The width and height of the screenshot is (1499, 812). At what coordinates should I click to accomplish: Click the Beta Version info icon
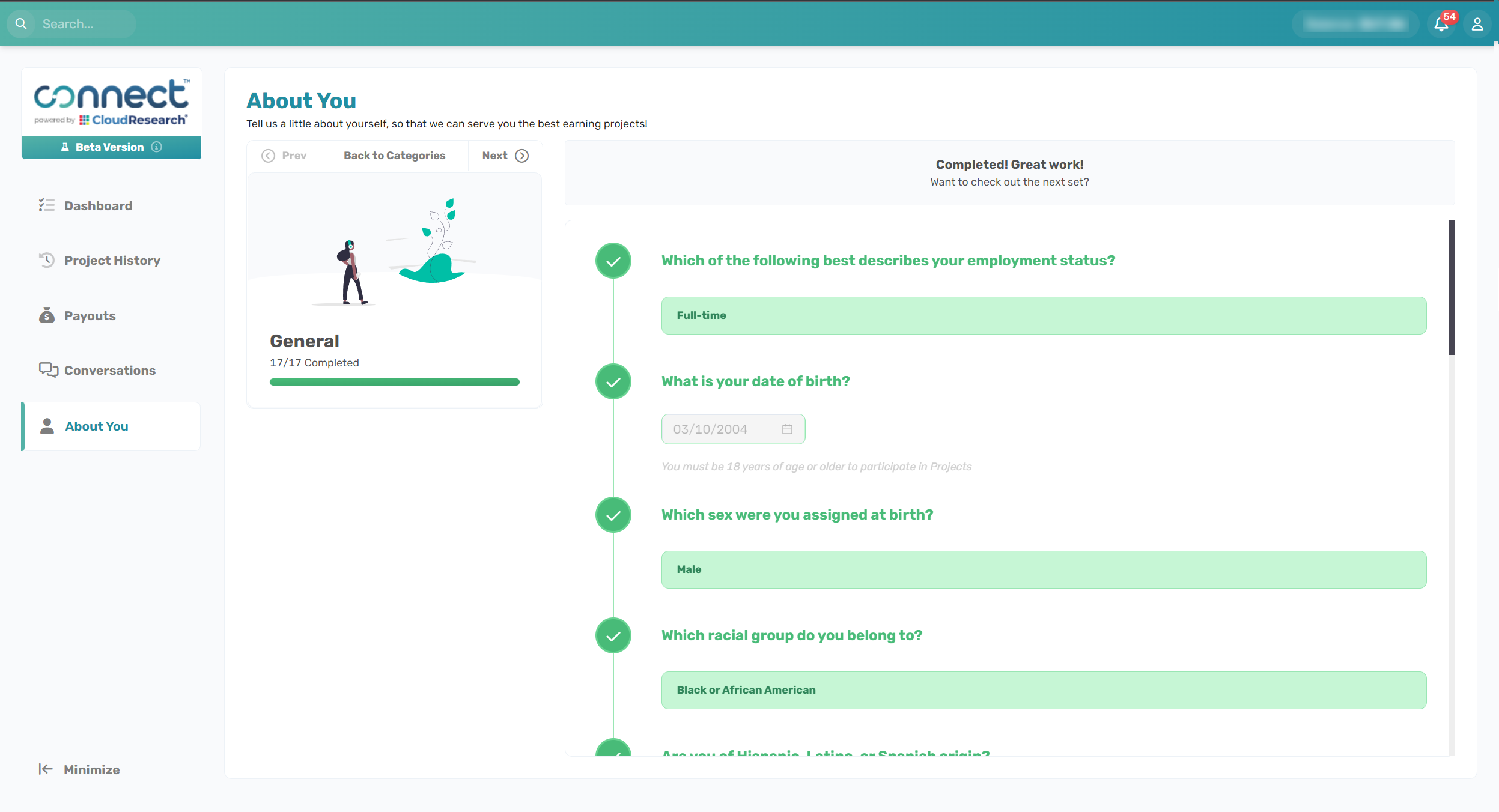pyautogui.click(x=157, y=147)
